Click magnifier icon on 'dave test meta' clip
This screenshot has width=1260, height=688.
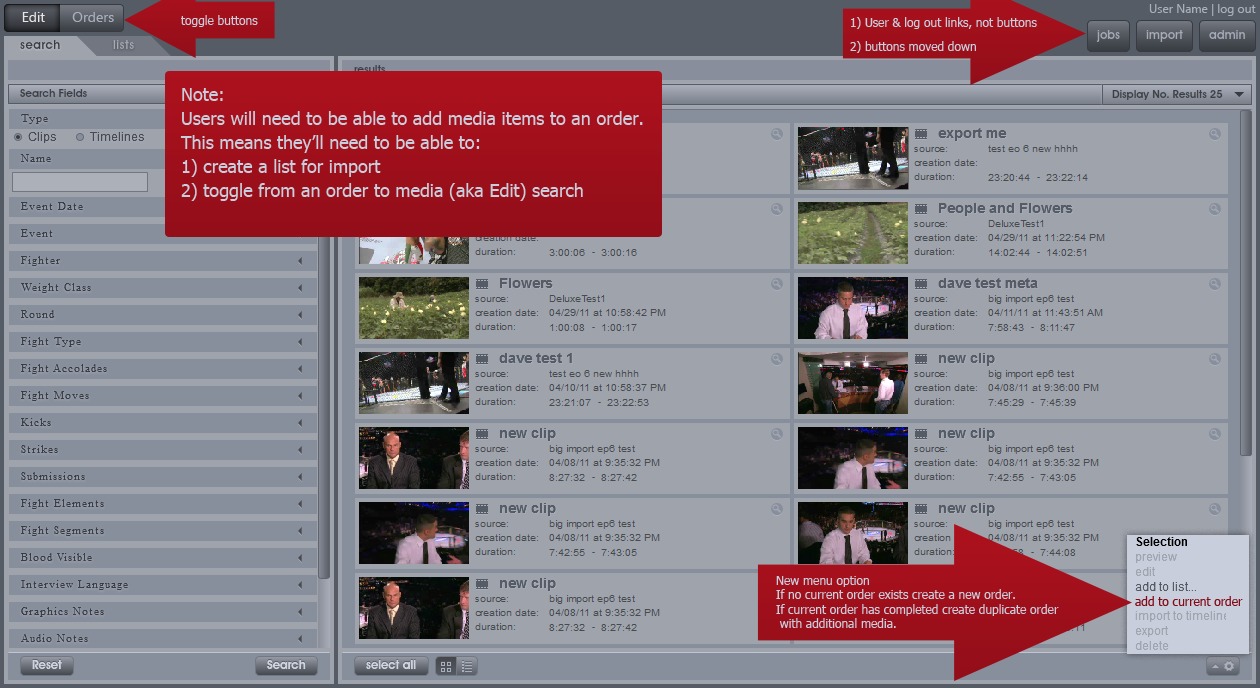1215,284
